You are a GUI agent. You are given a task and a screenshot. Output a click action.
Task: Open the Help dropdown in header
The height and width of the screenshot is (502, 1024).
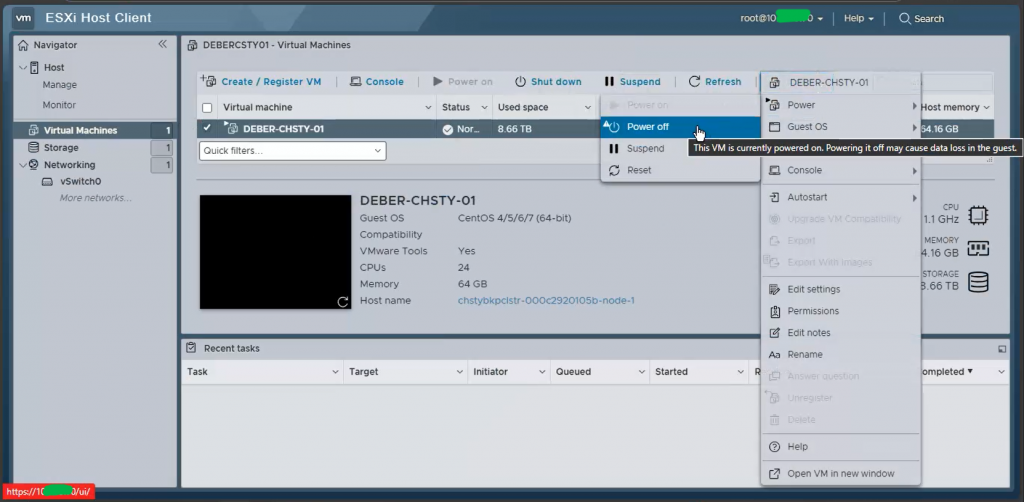(x=858, y=19)
